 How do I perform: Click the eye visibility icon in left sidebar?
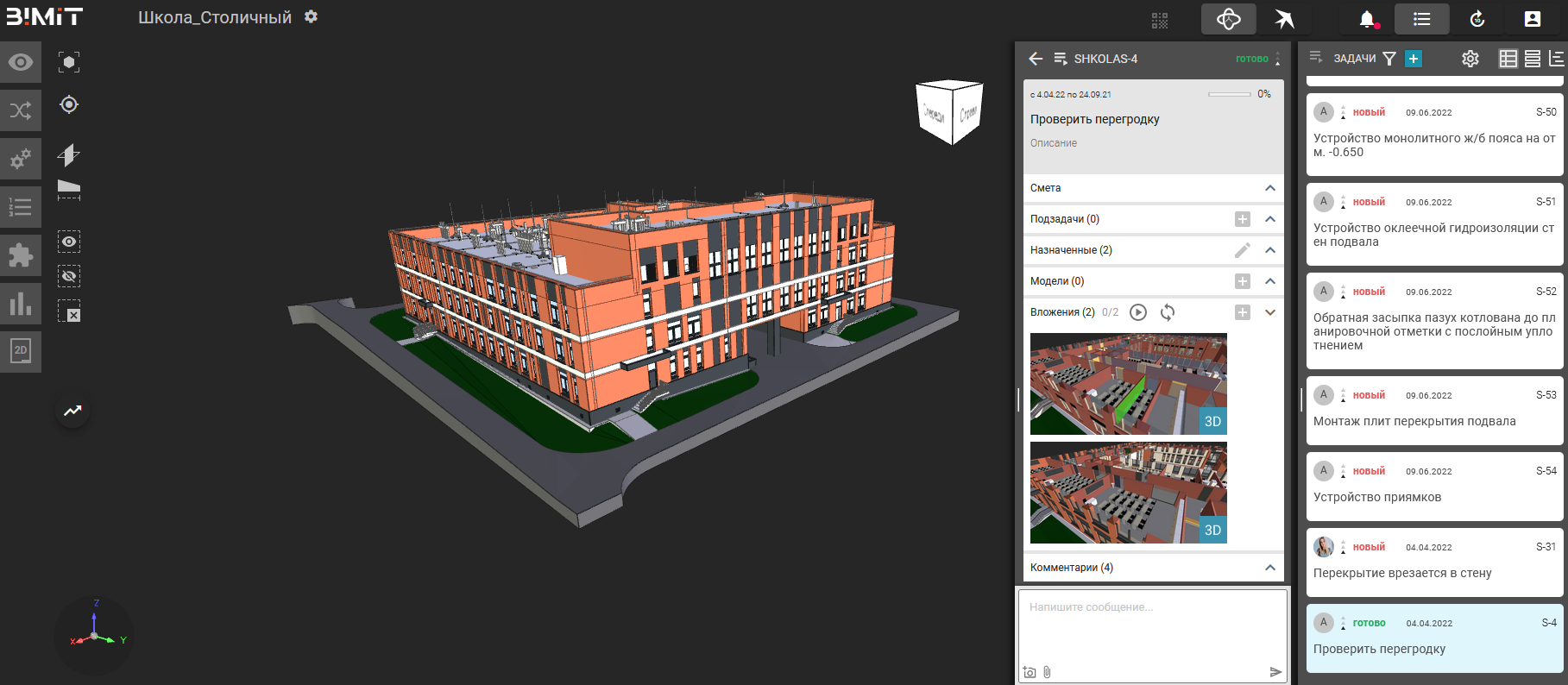(21, 62)
